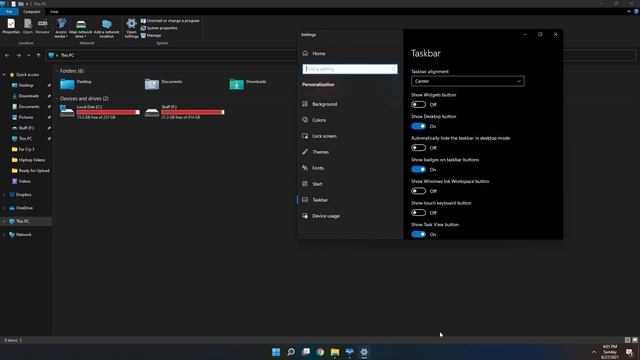
Task: Select Videos in the sidebar
Action: (x=24, y=181)
